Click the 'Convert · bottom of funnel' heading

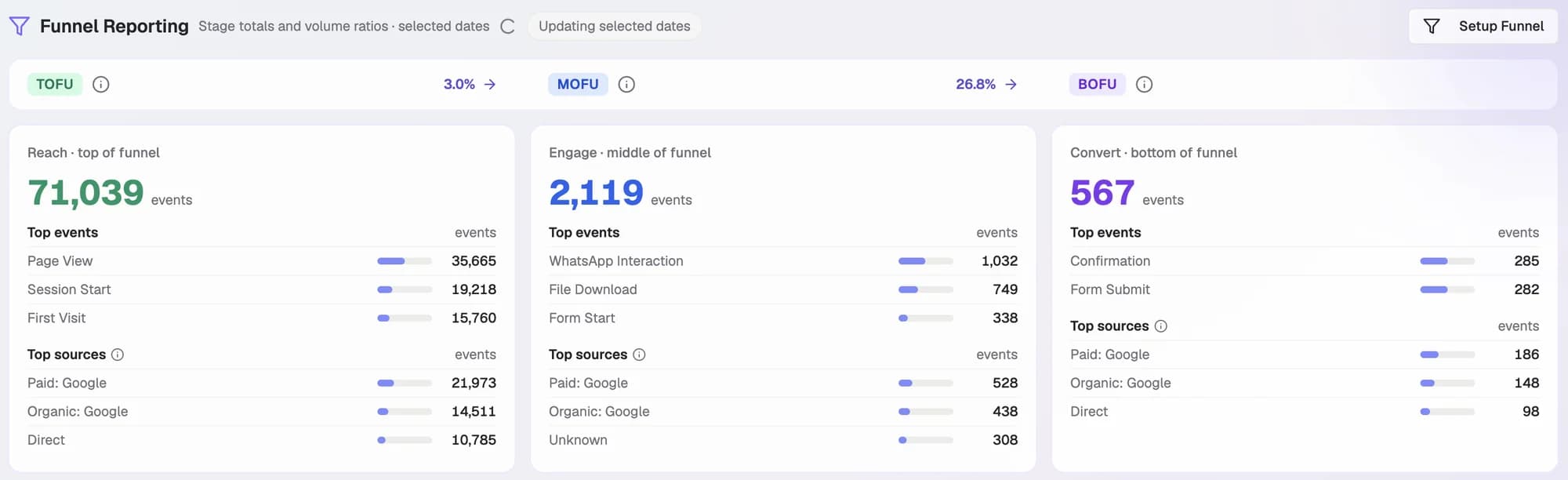[x=1153, y=153]
